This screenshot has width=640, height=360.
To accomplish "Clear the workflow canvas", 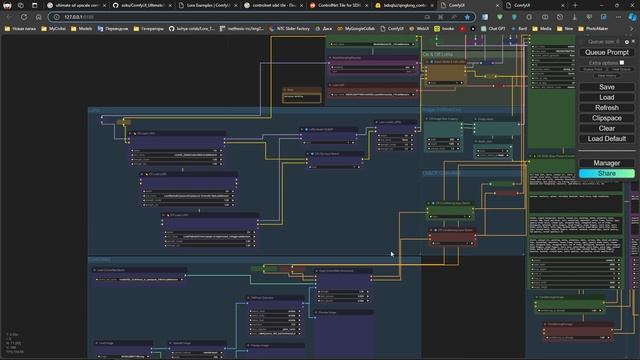I will pos(607,128).
